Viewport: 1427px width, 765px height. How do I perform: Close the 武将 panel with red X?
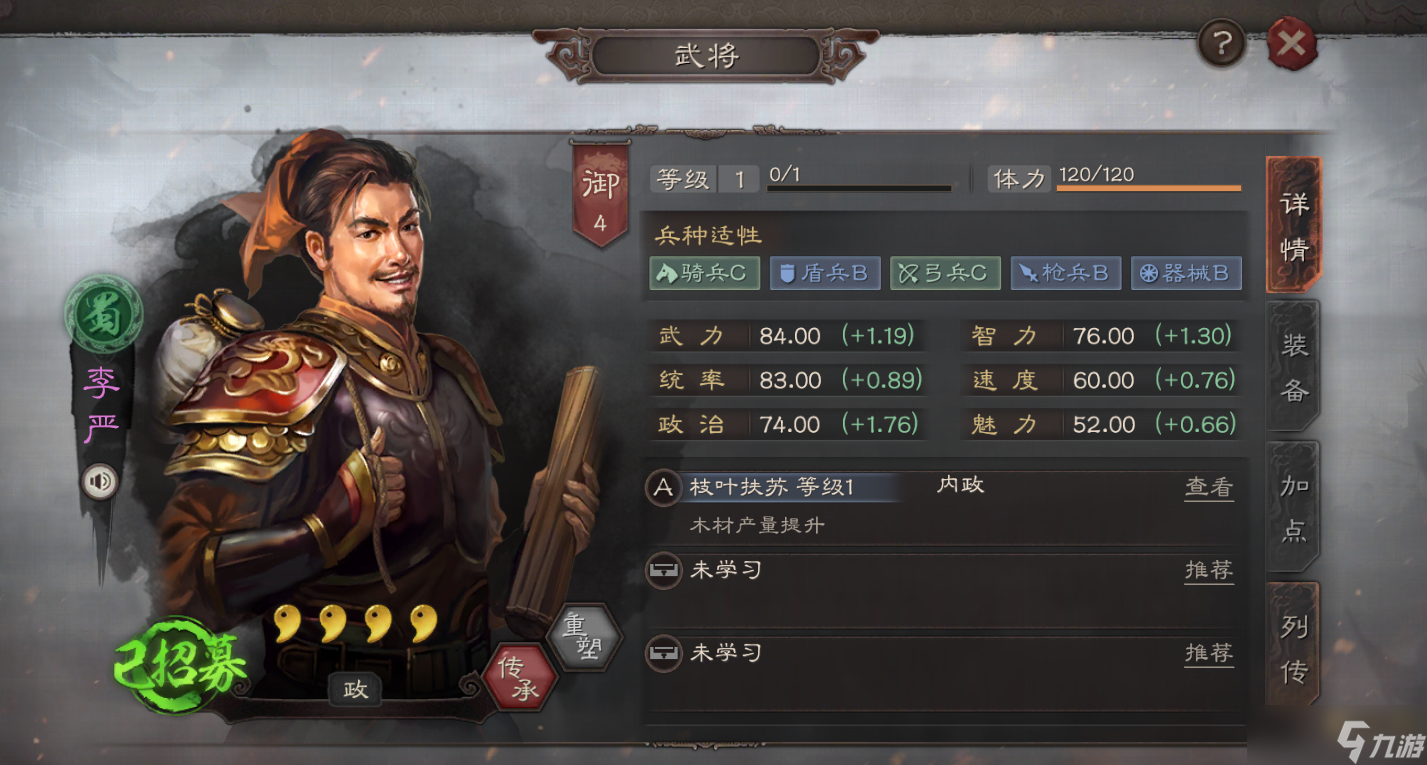pyautogui.click(x=1291, y=44)
